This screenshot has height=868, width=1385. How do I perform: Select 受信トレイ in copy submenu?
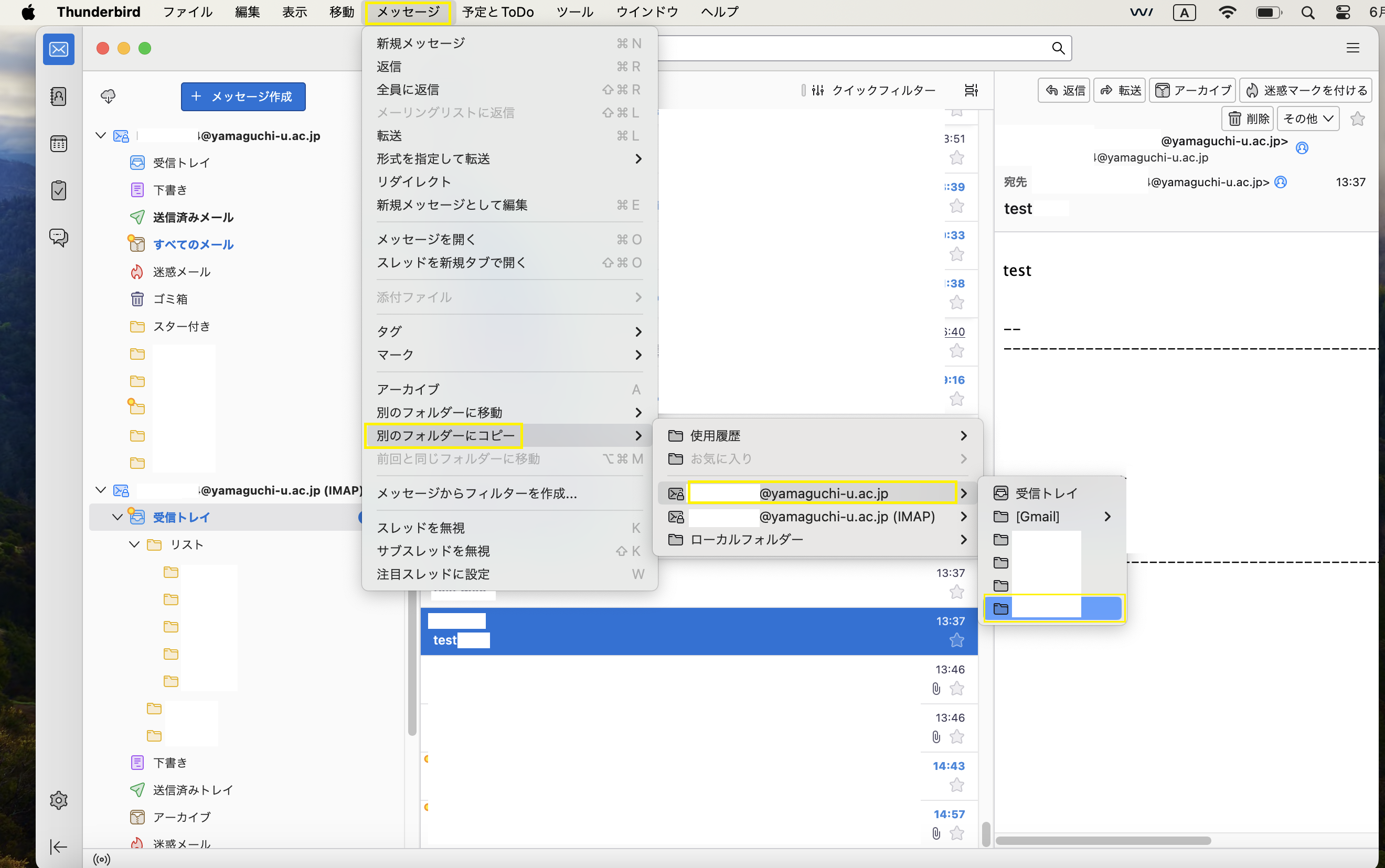coord(1052,493)
